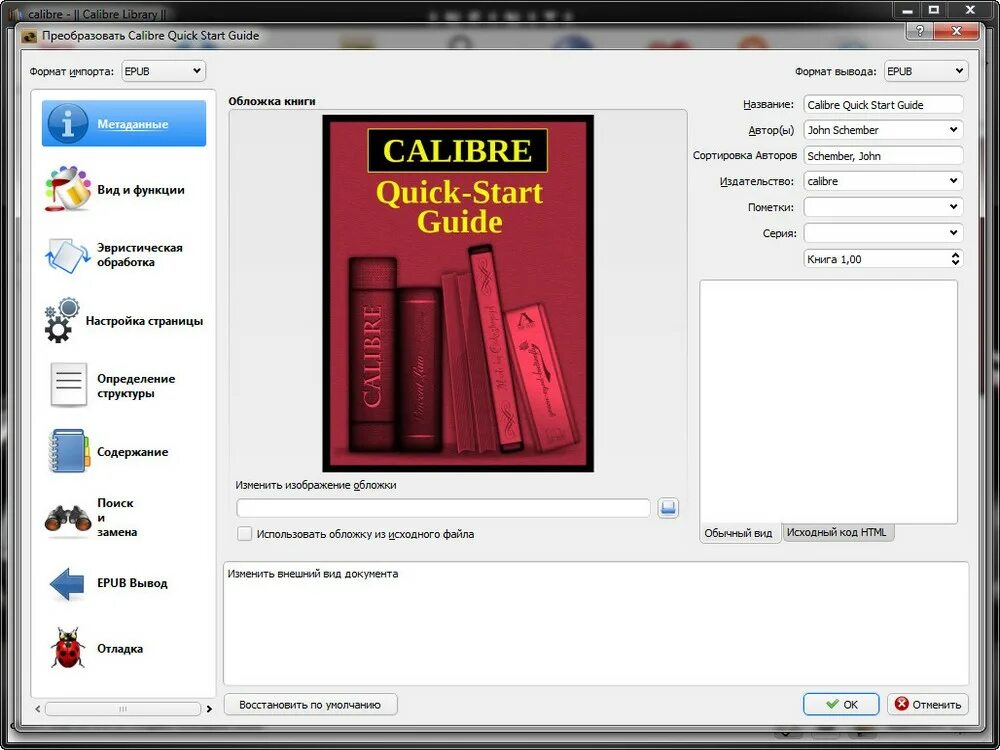Switch to the Исходный код HTML tab
Screen dimensions: 1000x750
[837, 532]
